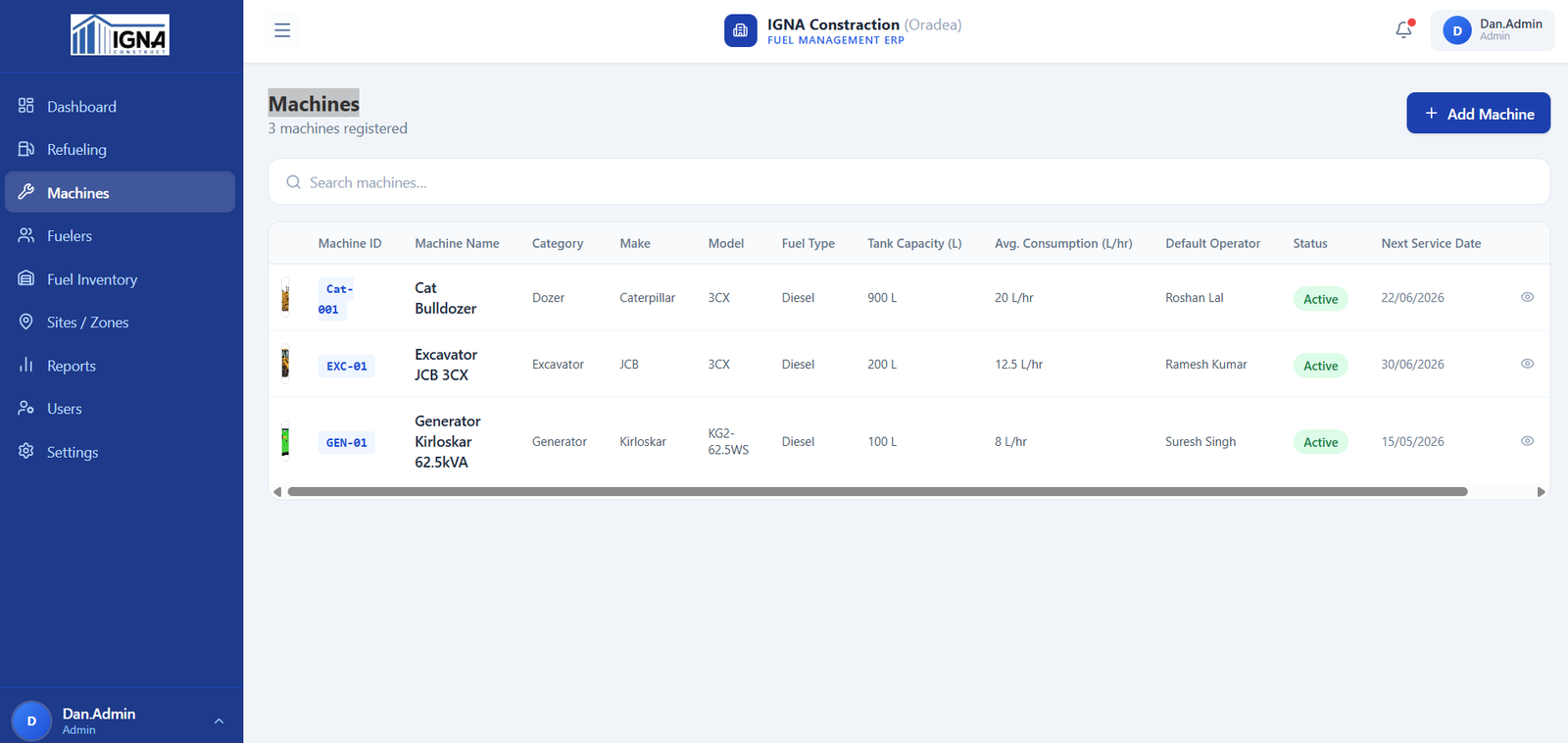Click operator name Roshan Lal
The height and width of the screenshot is (743, 1568).
pos(1194,297)
